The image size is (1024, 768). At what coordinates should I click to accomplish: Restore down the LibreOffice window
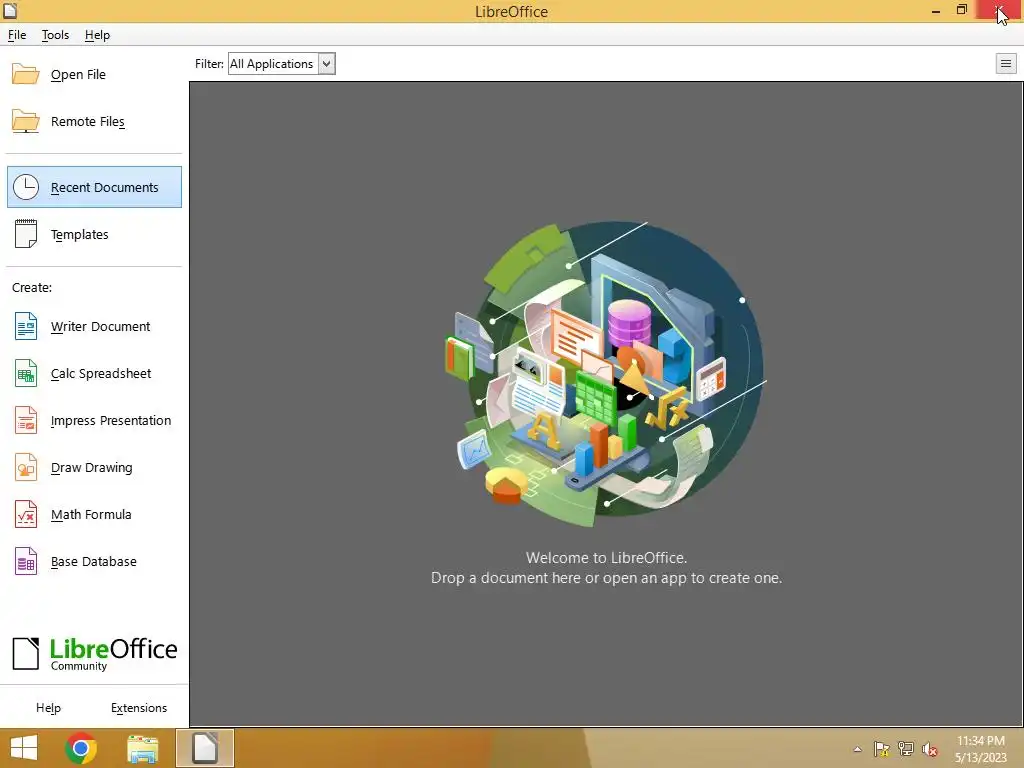click(961, 10)
